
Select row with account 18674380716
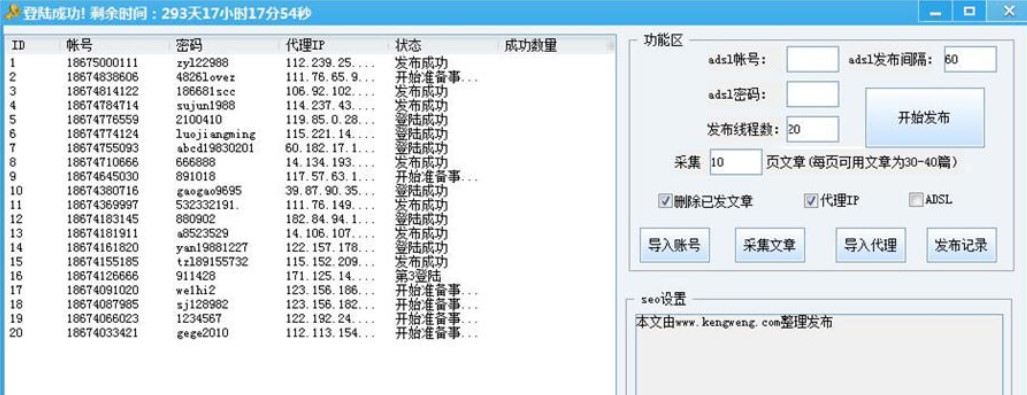click(310, 191)
